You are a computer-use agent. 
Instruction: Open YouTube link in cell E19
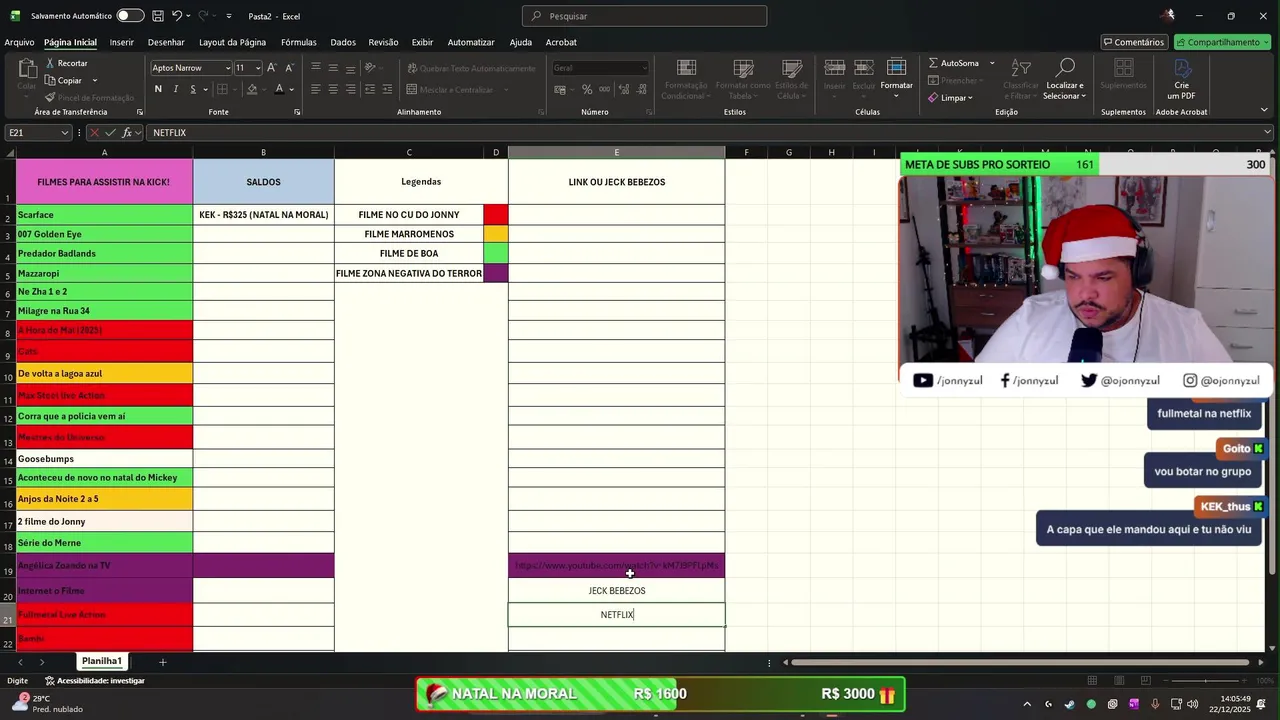pos(617,565)
